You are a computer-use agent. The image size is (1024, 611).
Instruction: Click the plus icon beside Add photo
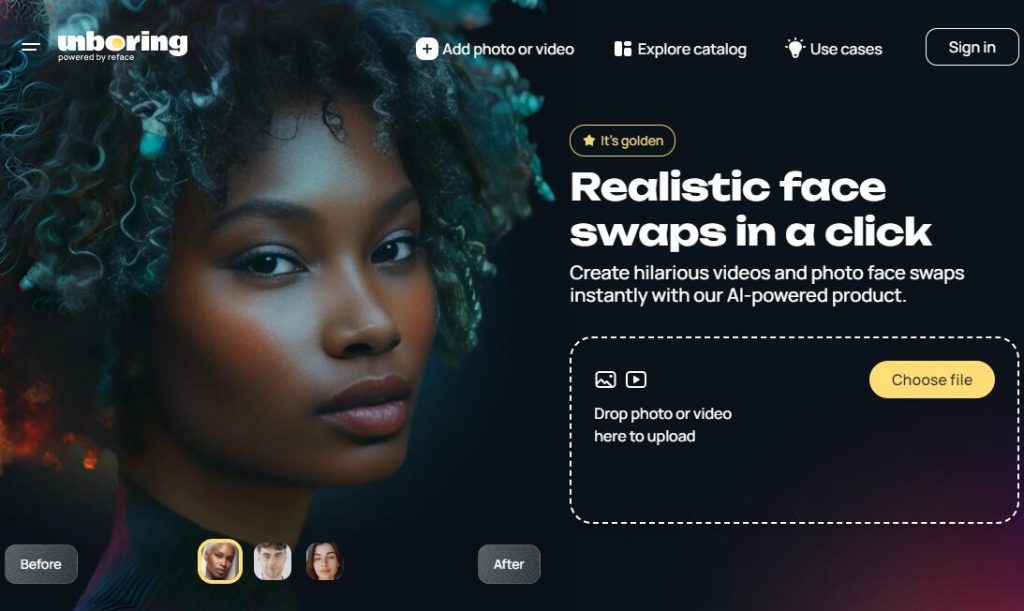(426, 49)
